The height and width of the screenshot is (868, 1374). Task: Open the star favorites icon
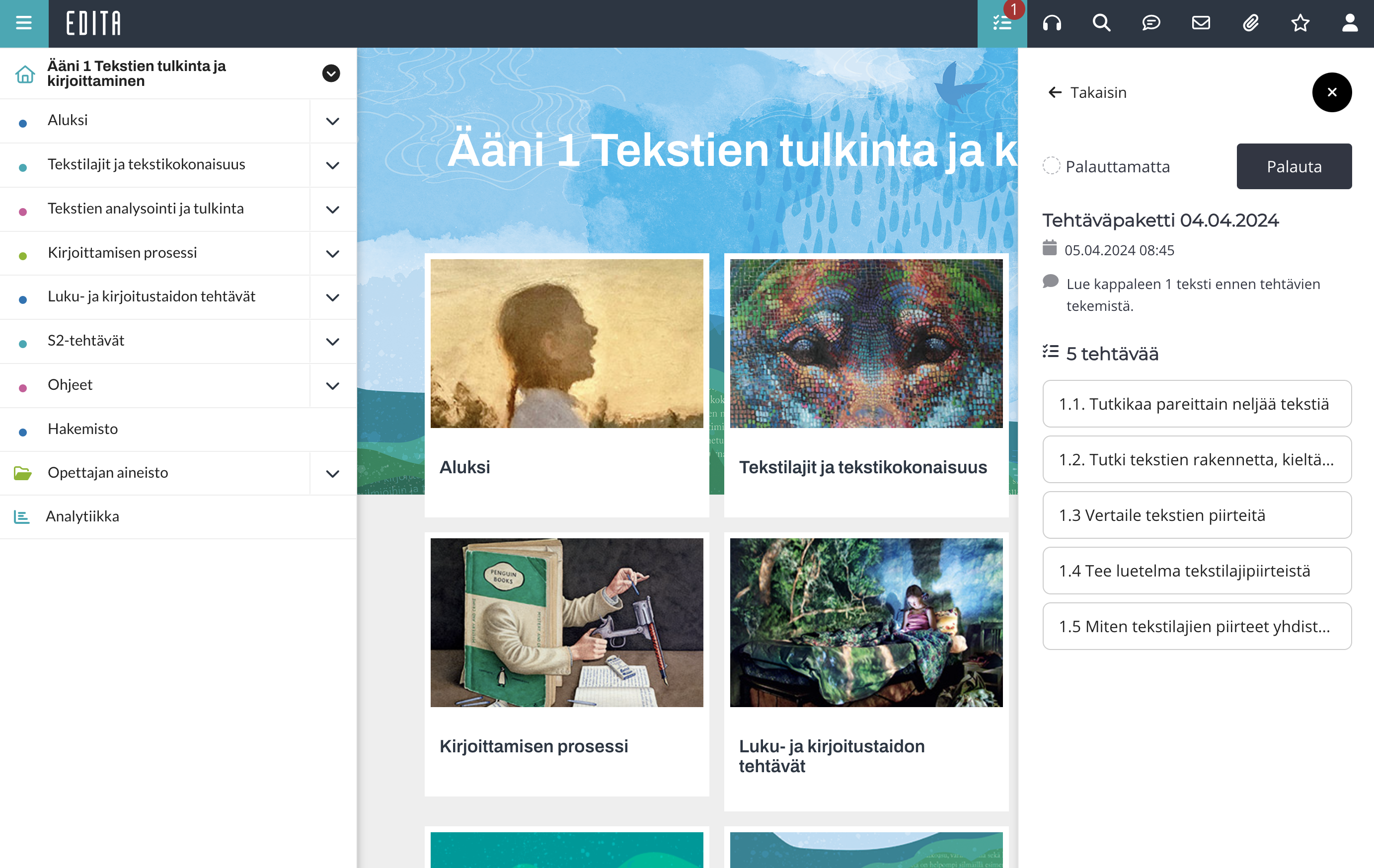(x=1300, y=23)
